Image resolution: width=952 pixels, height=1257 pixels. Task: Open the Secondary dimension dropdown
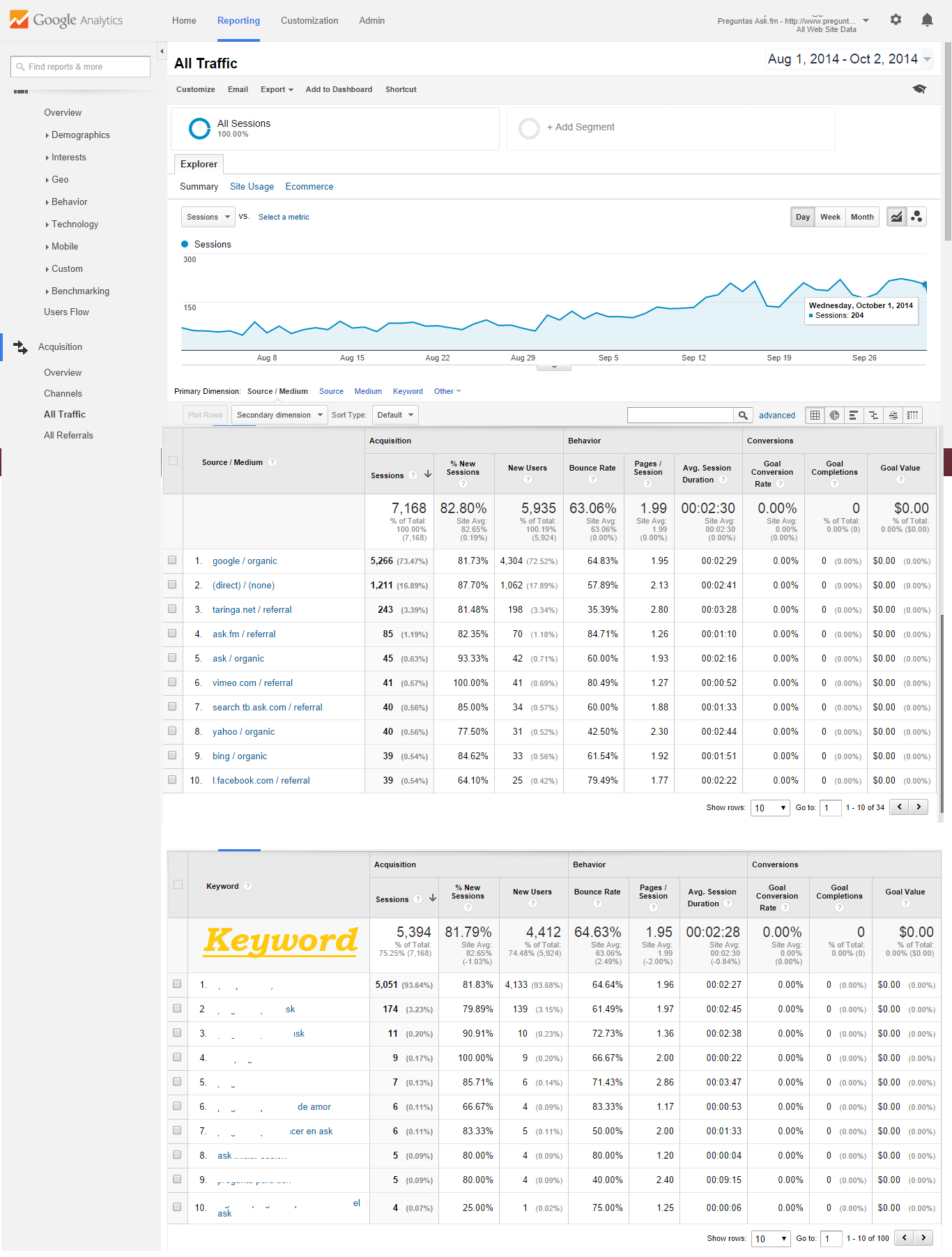pyautogui.click(x=279, y=415)
